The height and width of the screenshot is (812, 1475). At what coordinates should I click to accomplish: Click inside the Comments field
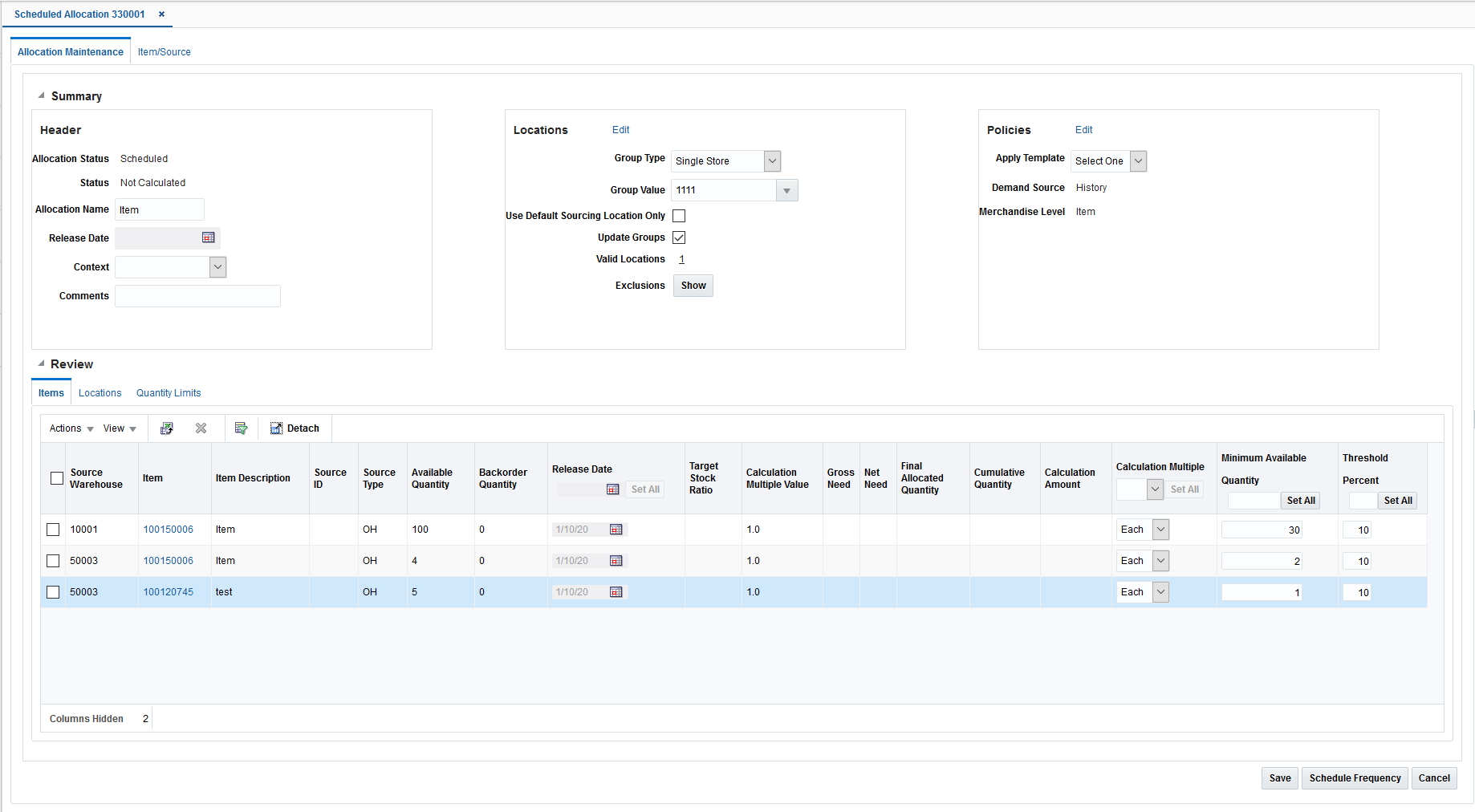197,295
